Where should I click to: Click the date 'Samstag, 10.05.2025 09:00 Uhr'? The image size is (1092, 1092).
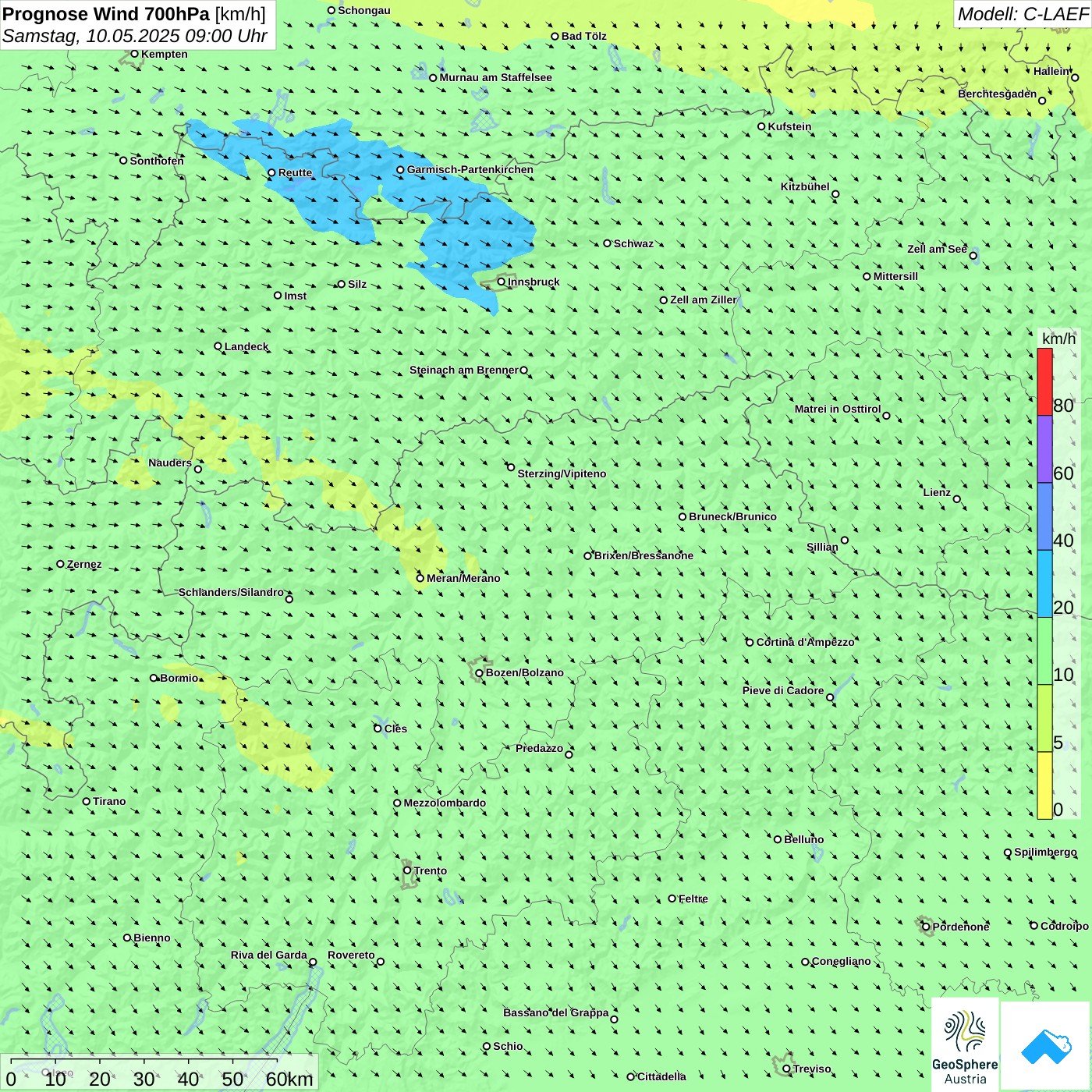point(135,36)
